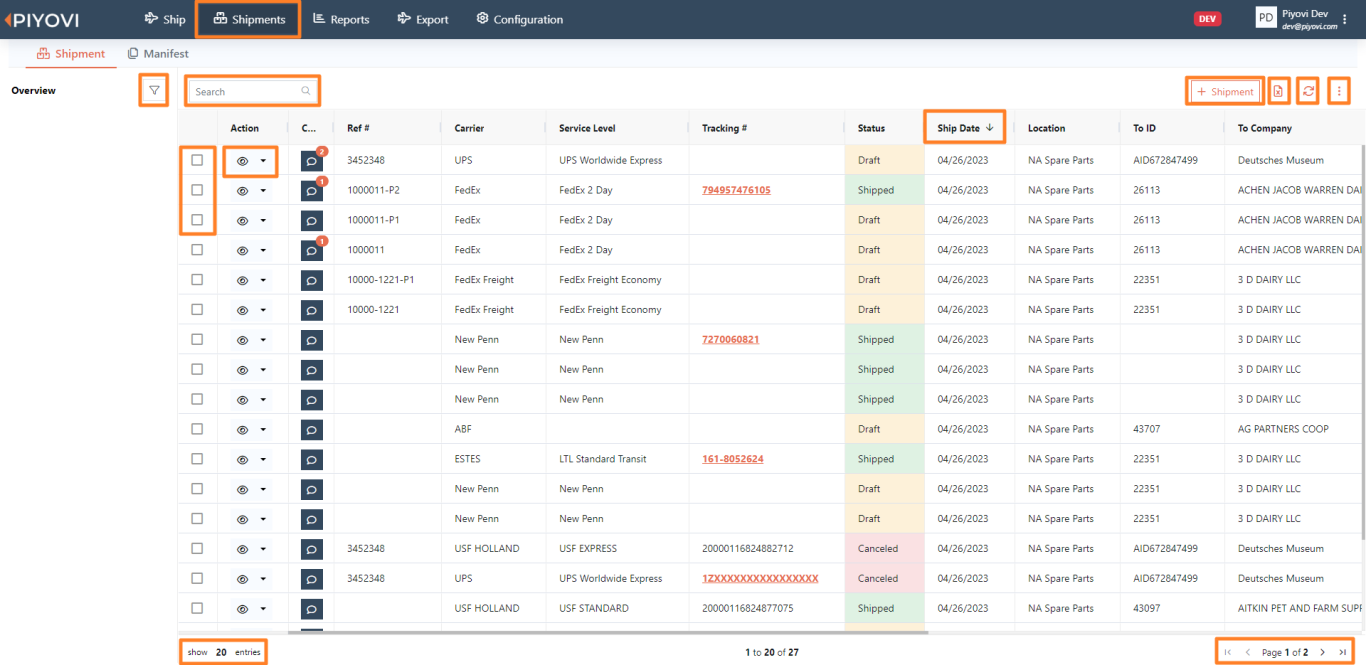Sort by Ship Date column header
Image resolution: width=1366 pixels, height=665 pixels.
[965, 128]
